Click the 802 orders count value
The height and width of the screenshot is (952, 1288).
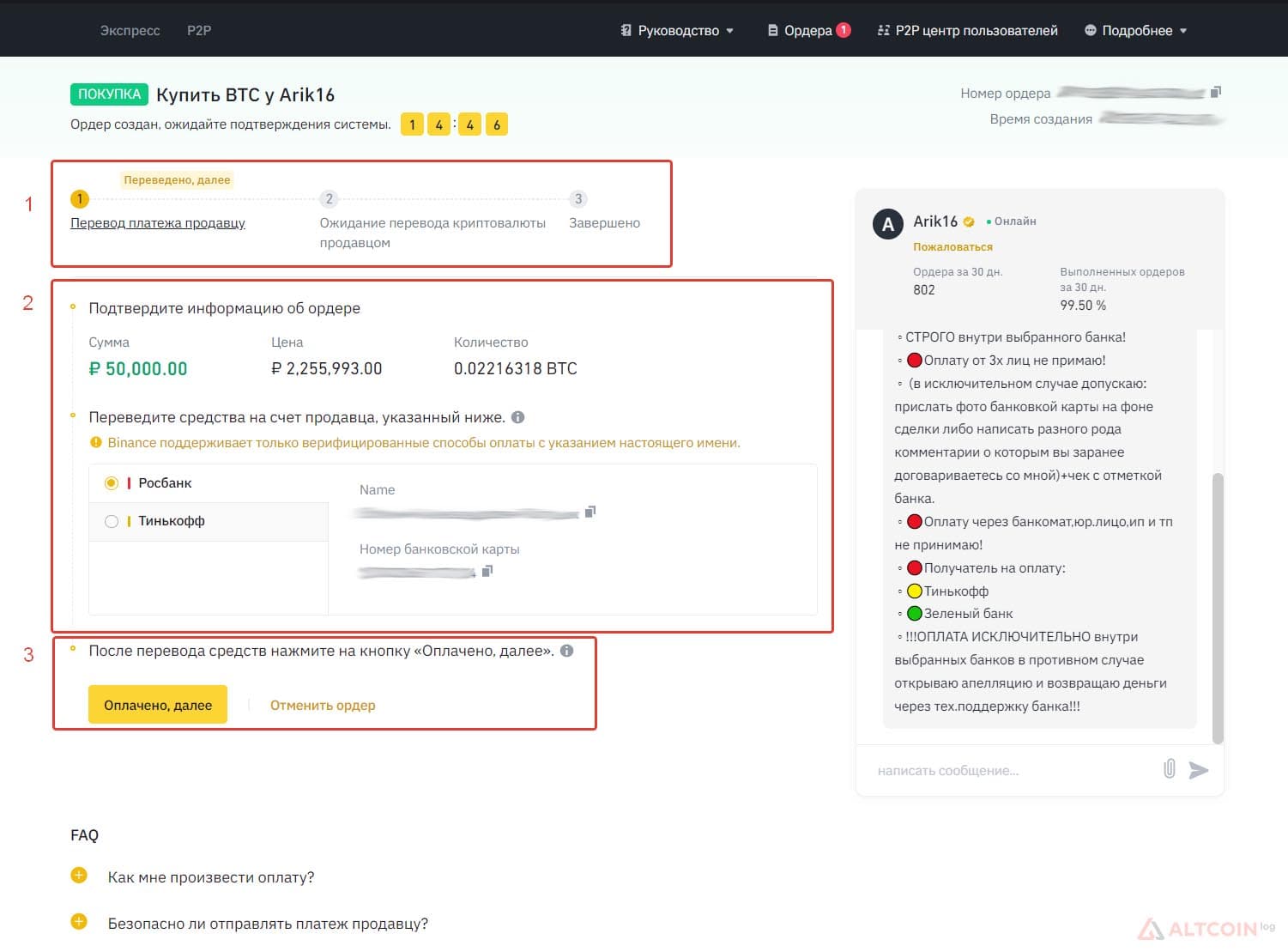[x=924, y=290]
